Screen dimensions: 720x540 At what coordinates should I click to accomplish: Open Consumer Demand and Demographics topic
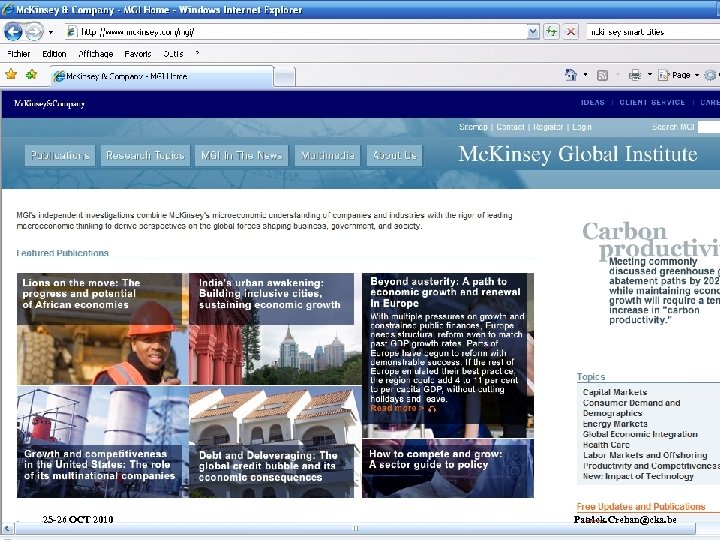tap(631, 408)
